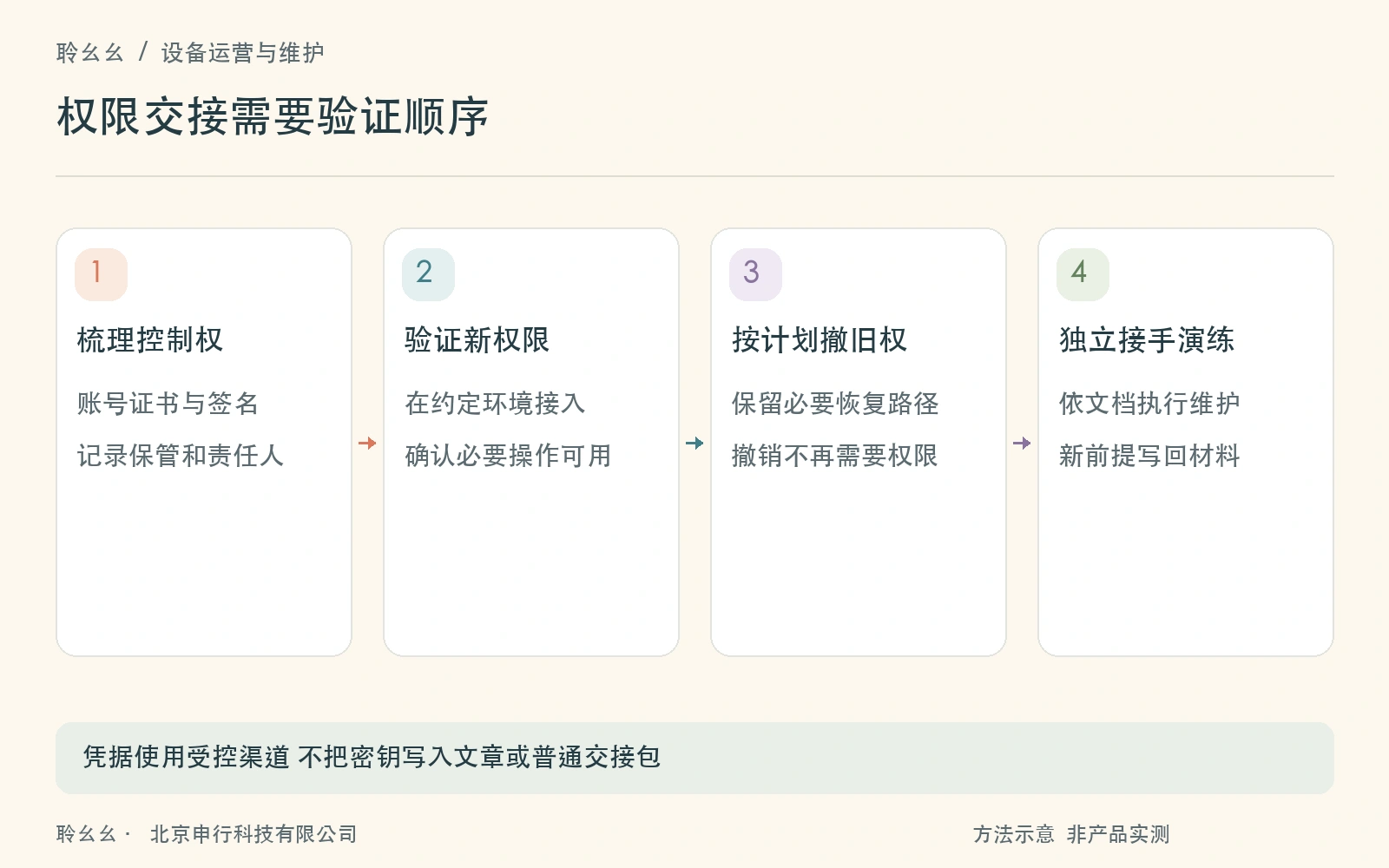
Task: Click the footer text 非产品实测
Action: pyautogui.click(x=1118, y=834)
